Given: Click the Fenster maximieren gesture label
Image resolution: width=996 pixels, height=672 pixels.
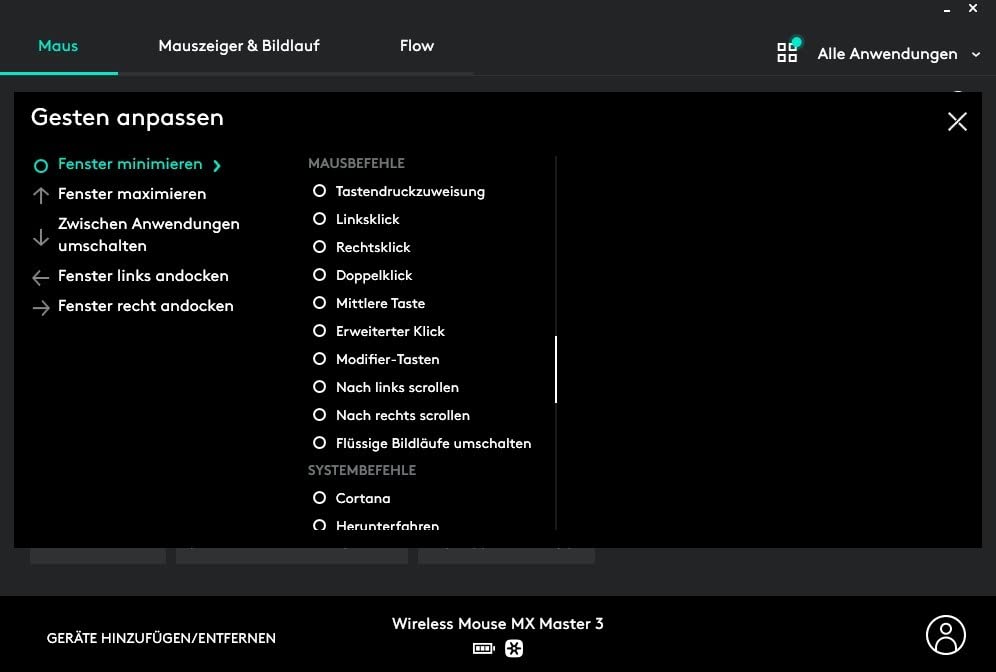Looking at the screenshot, I should coord(132,194).
